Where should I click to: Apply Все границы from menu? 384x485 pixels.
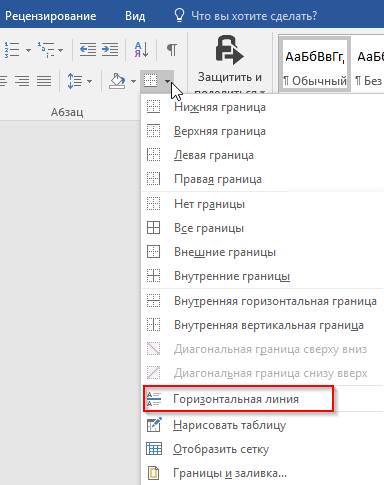(x=263, y=228)
